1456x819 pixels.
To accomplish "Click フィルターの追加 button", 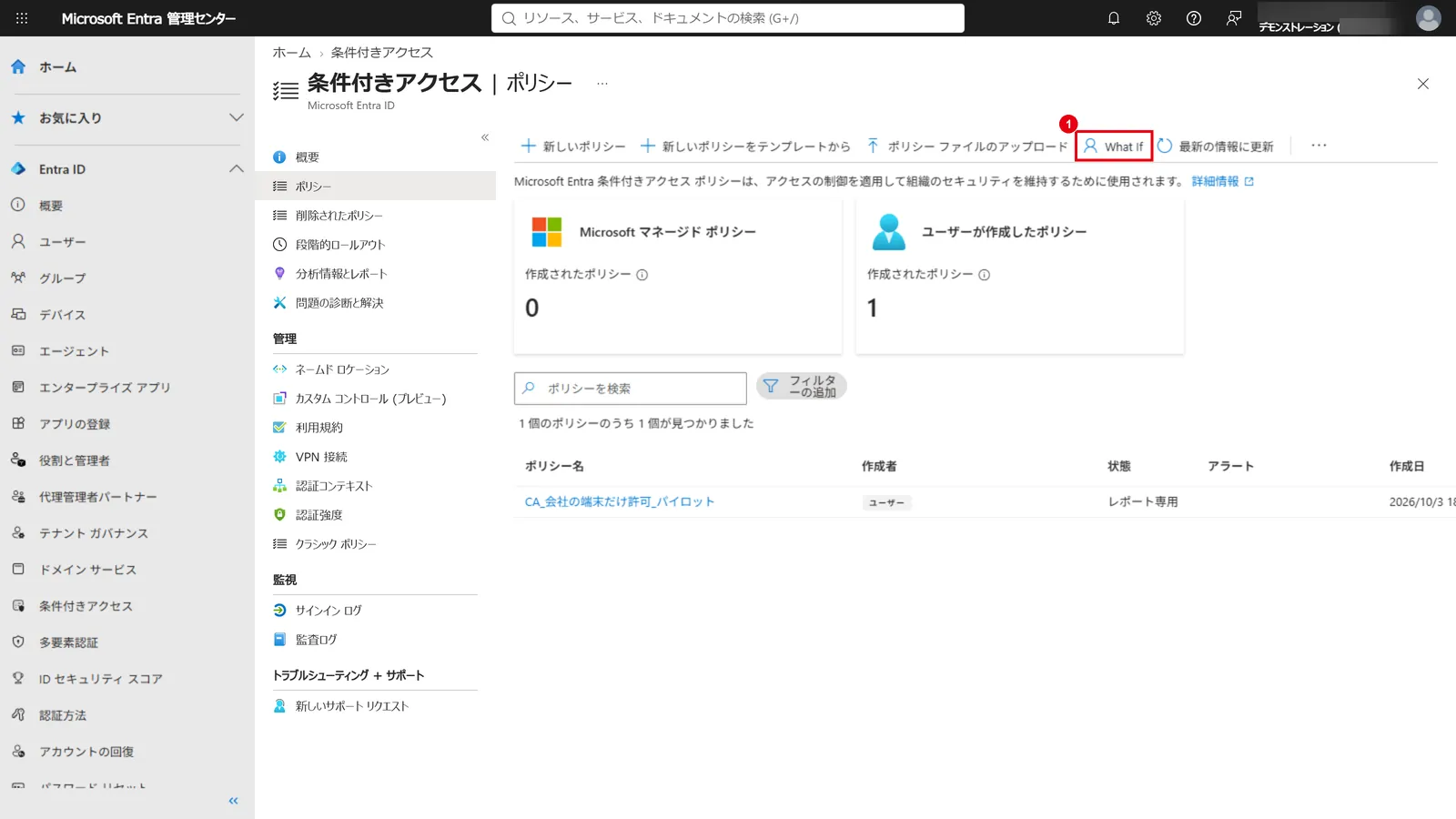I will 802,387.
